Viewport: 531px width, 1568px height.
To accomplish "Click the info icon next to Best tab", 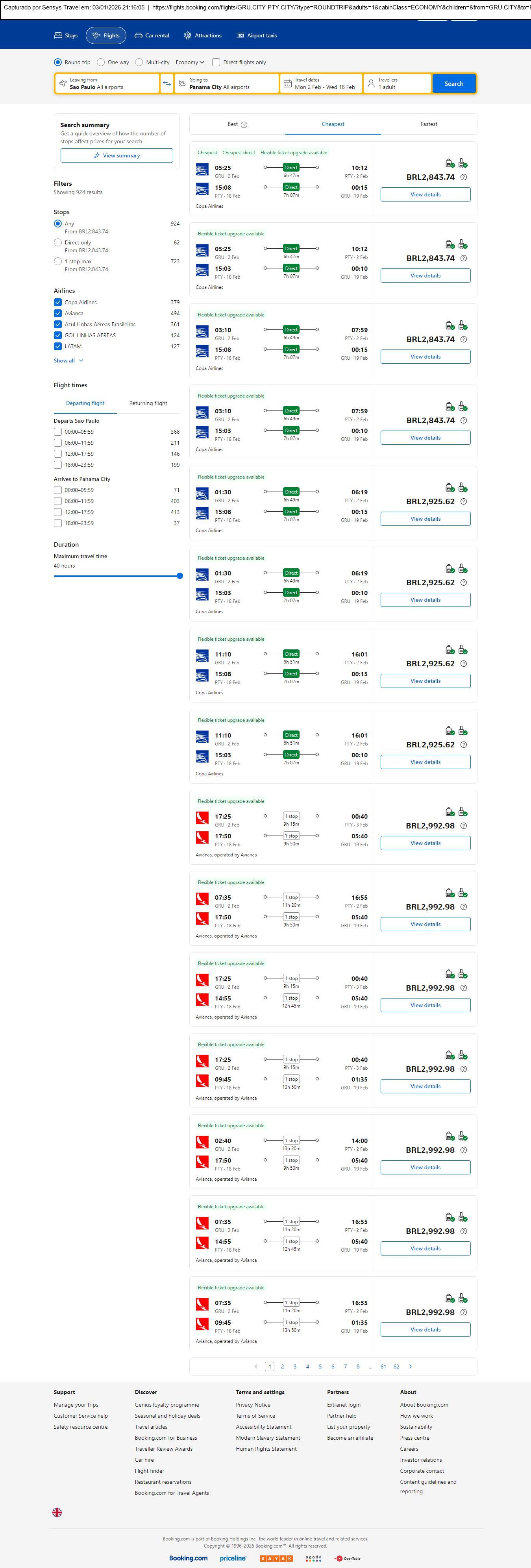I will coord(244,125).
